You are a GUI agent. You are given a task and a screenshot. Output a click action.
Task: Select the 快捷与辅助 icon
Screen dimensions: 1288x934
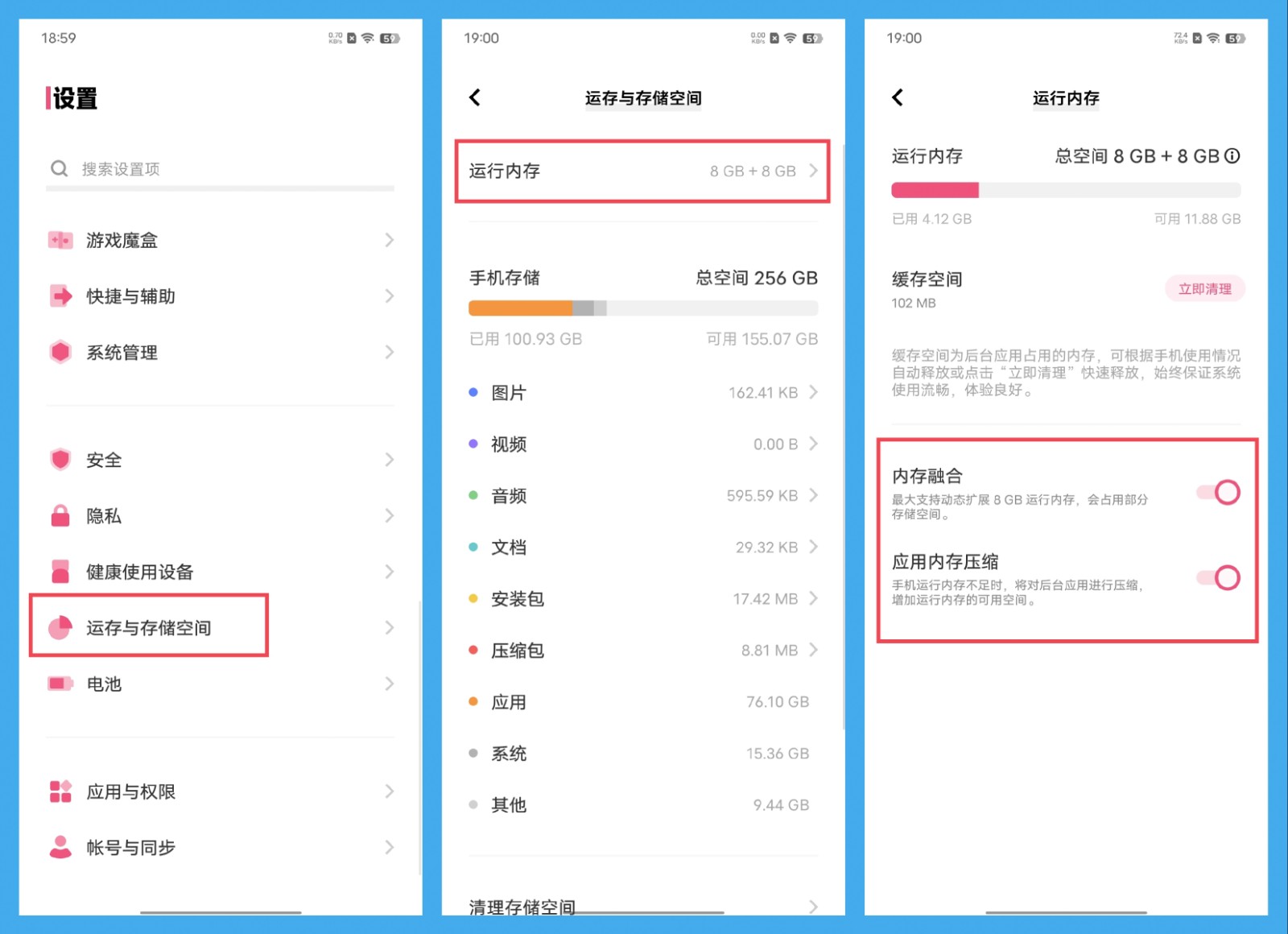click(61, 295)
